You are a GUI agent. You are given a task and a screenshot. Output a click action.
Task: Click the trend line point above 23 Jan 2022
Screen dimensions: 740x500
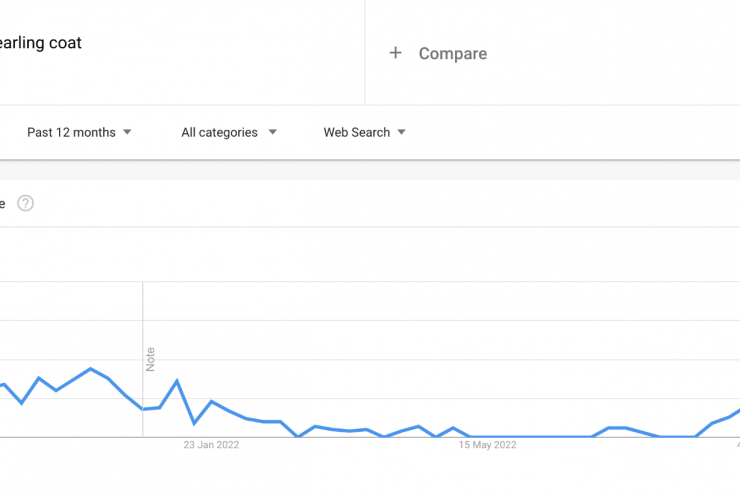point(211,402)
